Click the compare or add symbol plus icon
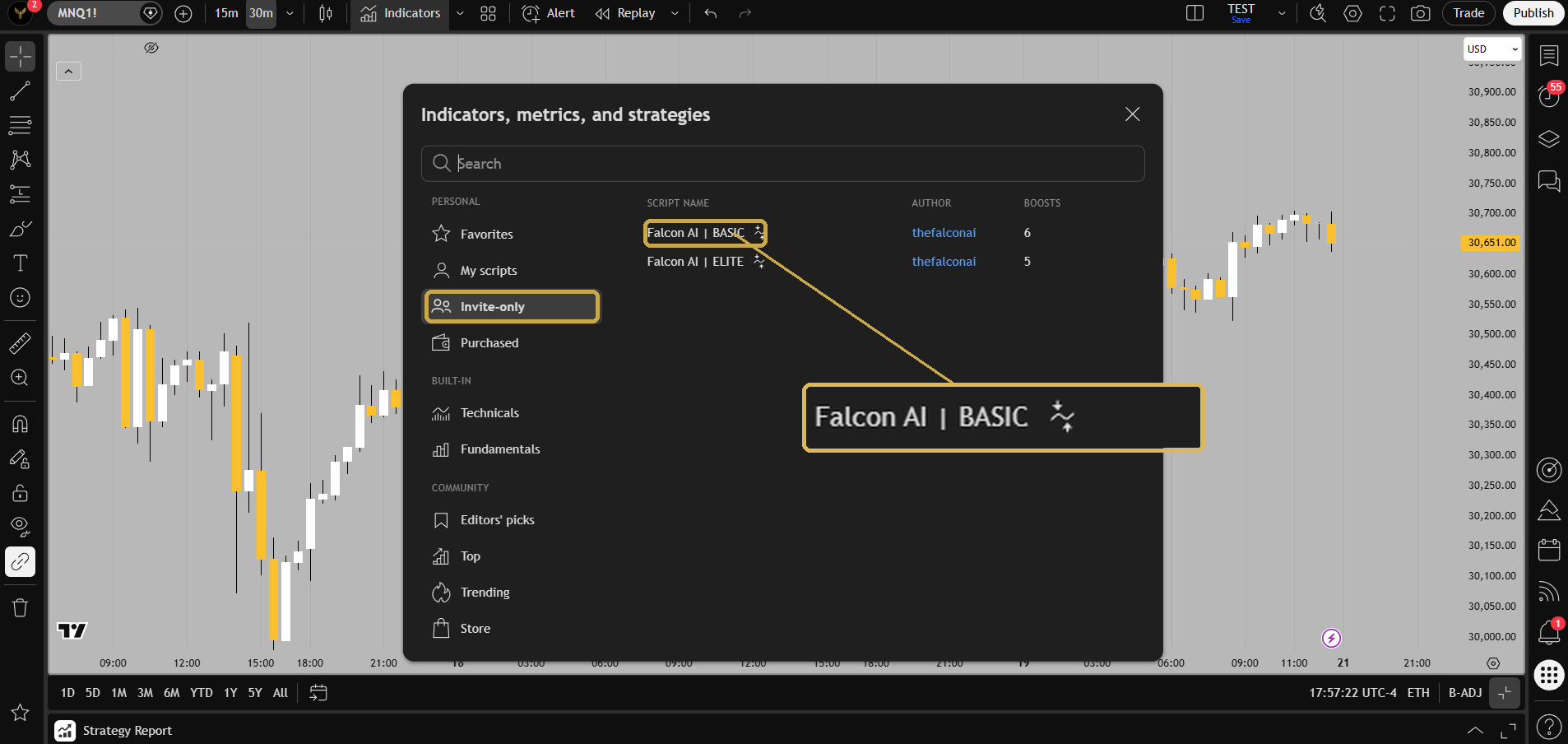Image resolution: width=1568 pixels, height=744 pixels. (183, 13)
